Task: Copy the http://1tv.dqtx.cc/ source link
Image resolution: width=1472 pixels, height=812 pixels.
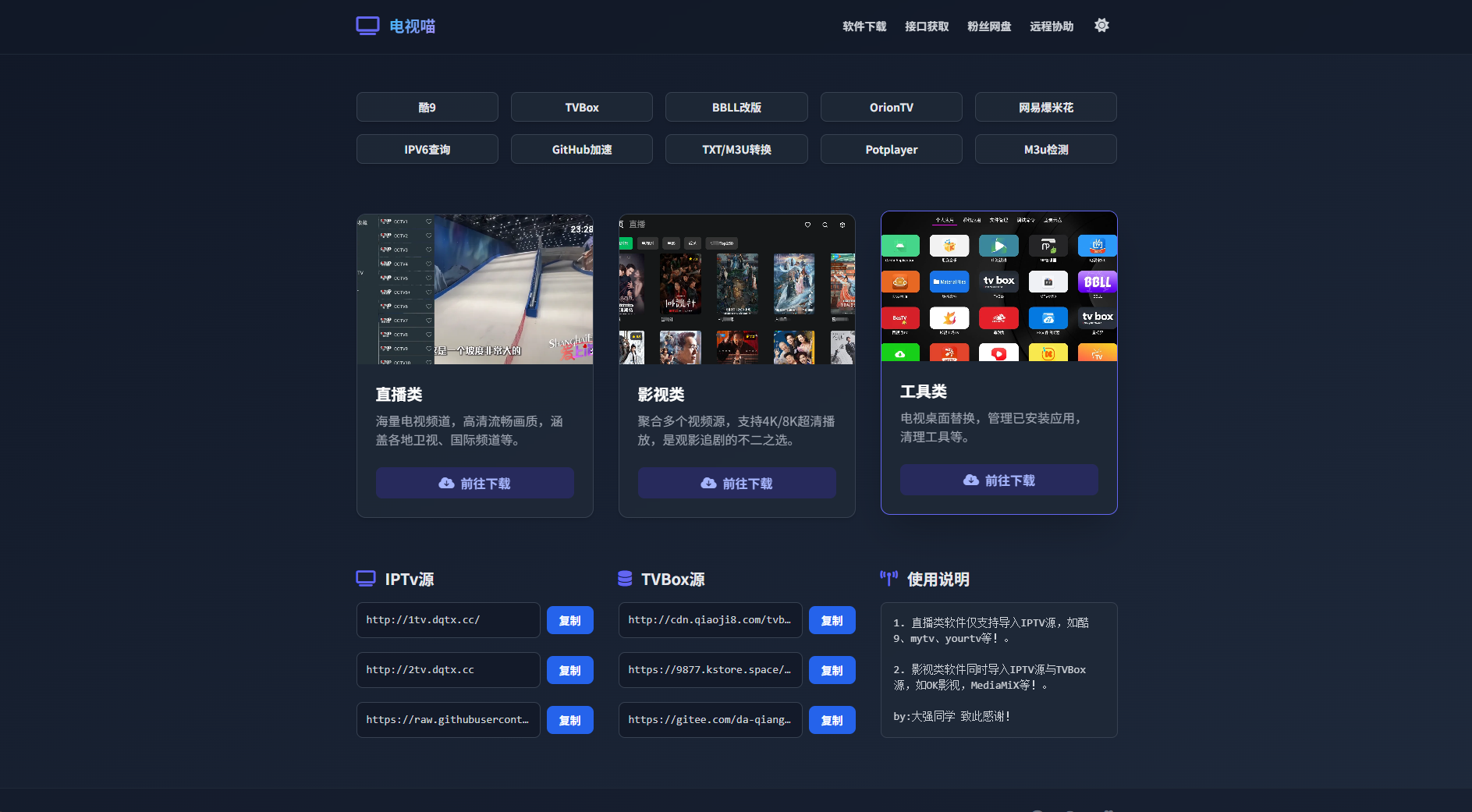Action: pos(569,621)
